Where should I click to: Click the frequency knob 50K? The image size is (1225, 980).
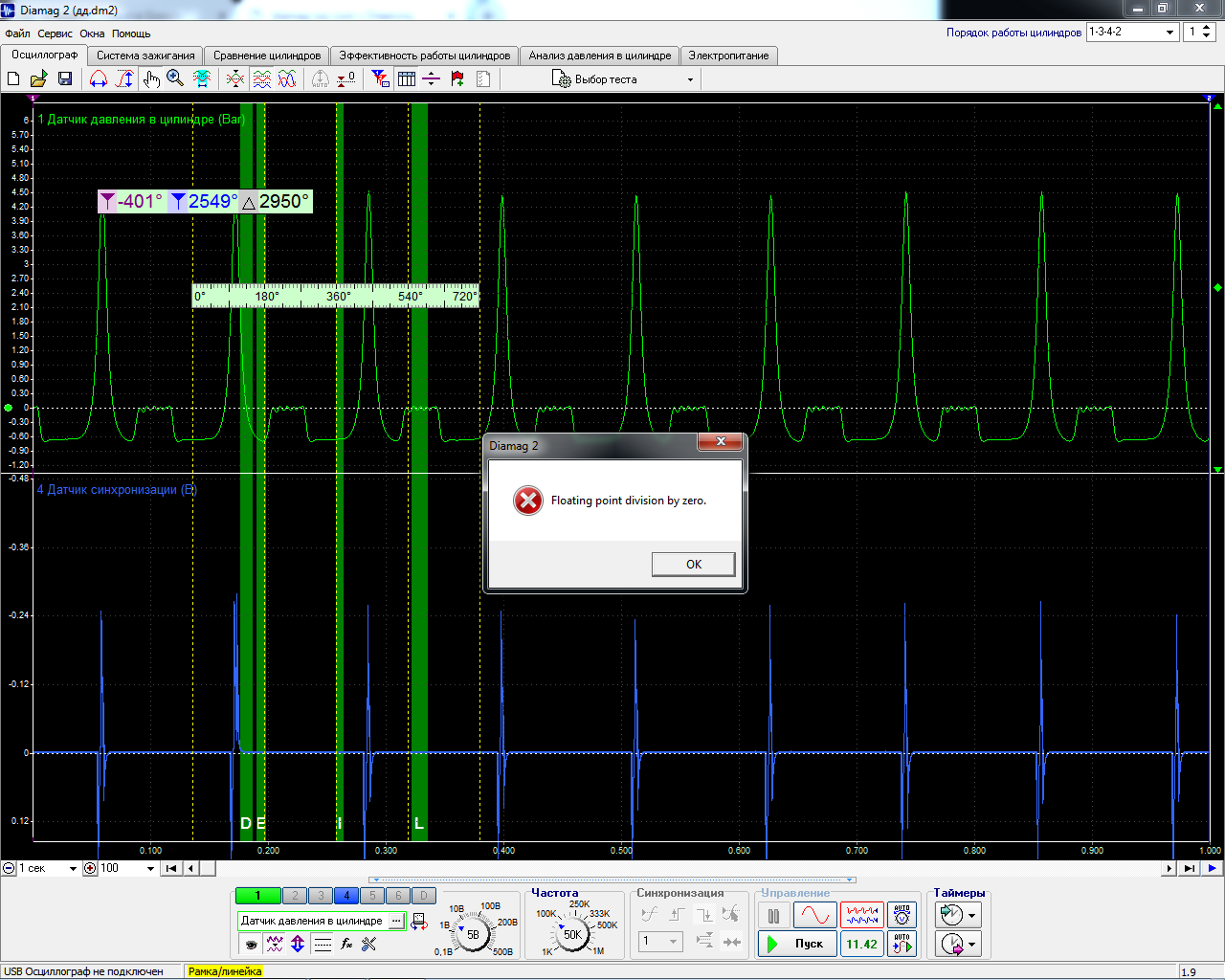tap(572, 934)
